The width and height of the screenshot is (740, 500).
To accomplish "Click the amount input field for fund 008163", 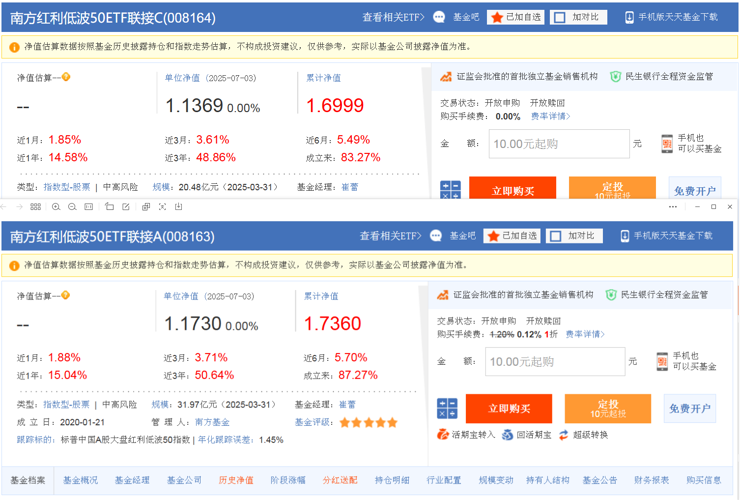I will [x=555, y=362].
